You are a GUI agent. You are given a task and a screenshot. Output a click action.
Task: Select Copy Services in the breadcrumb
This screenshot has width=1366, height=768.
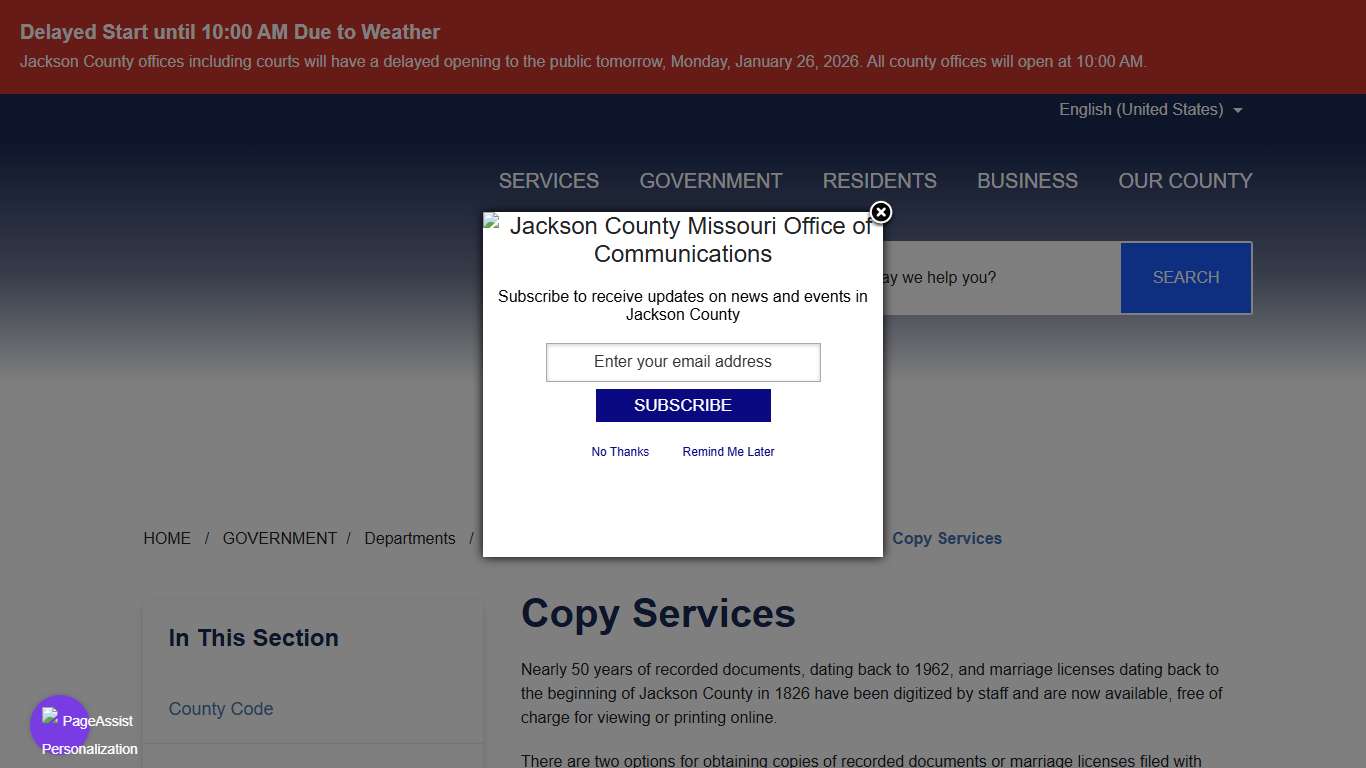click(x=946, y=538)
